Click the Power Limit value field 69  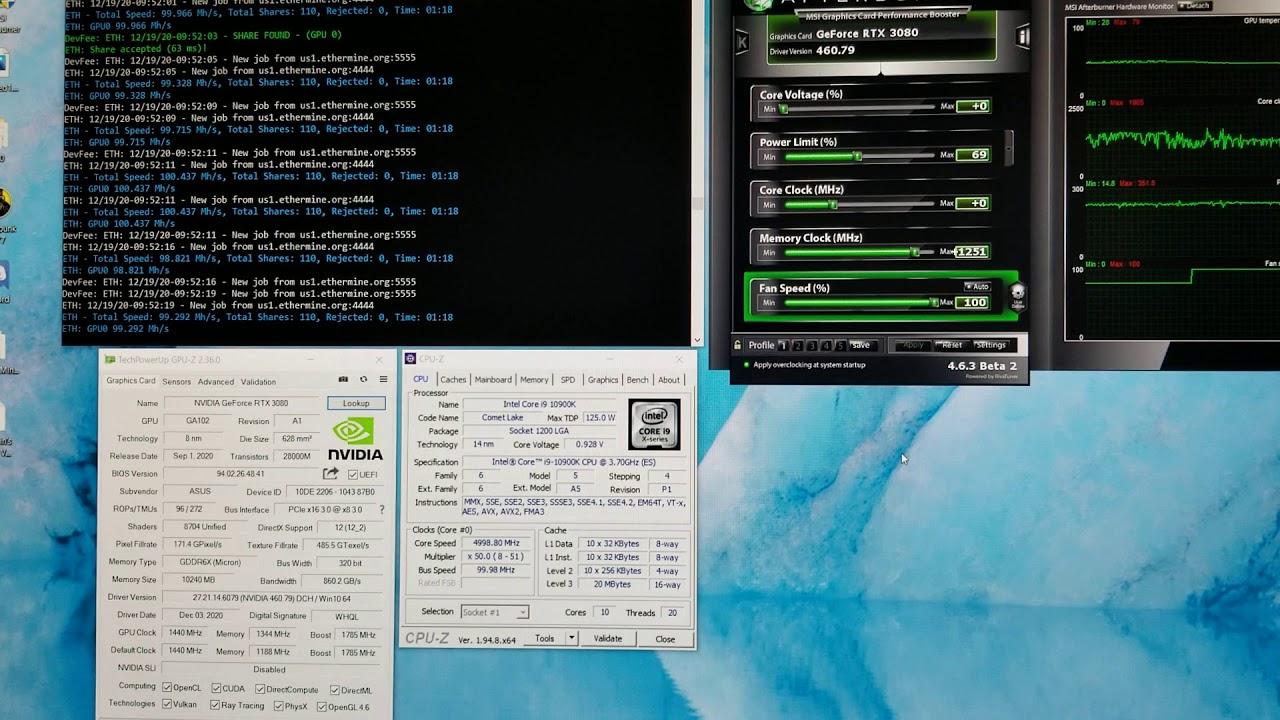click(x=974, y=155)
